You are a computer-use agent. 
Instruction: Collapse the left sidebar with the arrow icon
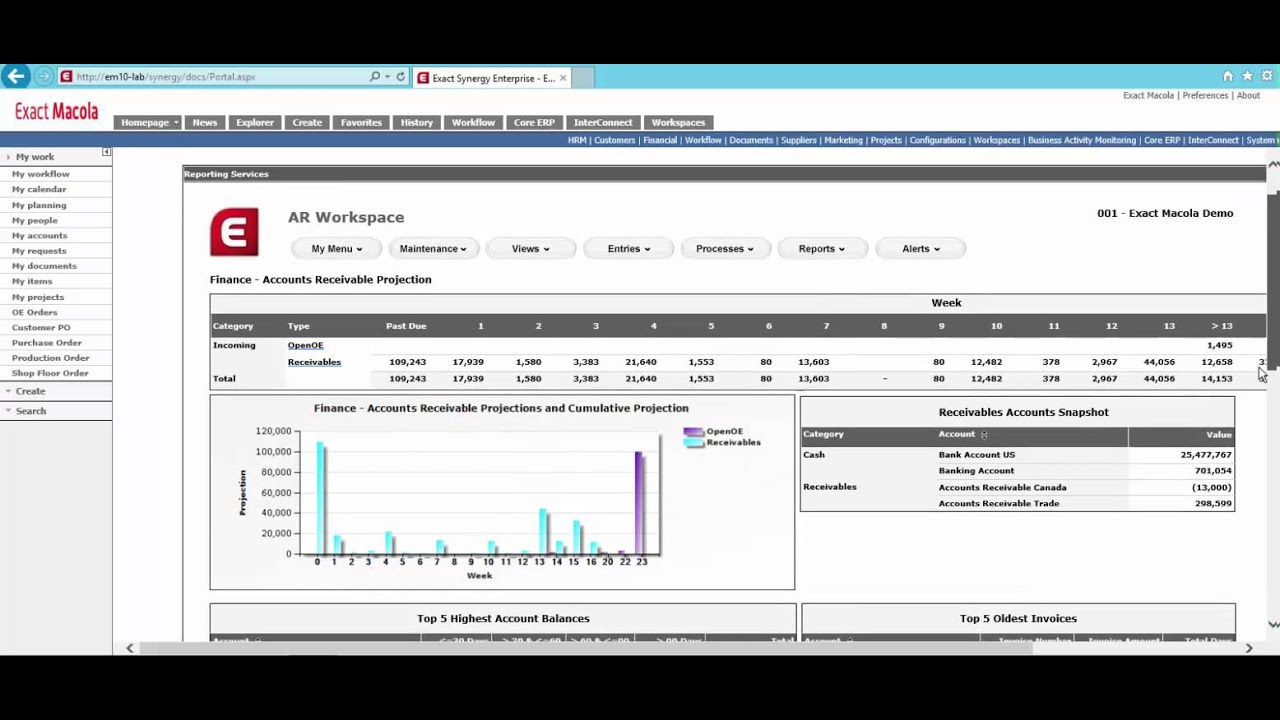tap(106, 152)
